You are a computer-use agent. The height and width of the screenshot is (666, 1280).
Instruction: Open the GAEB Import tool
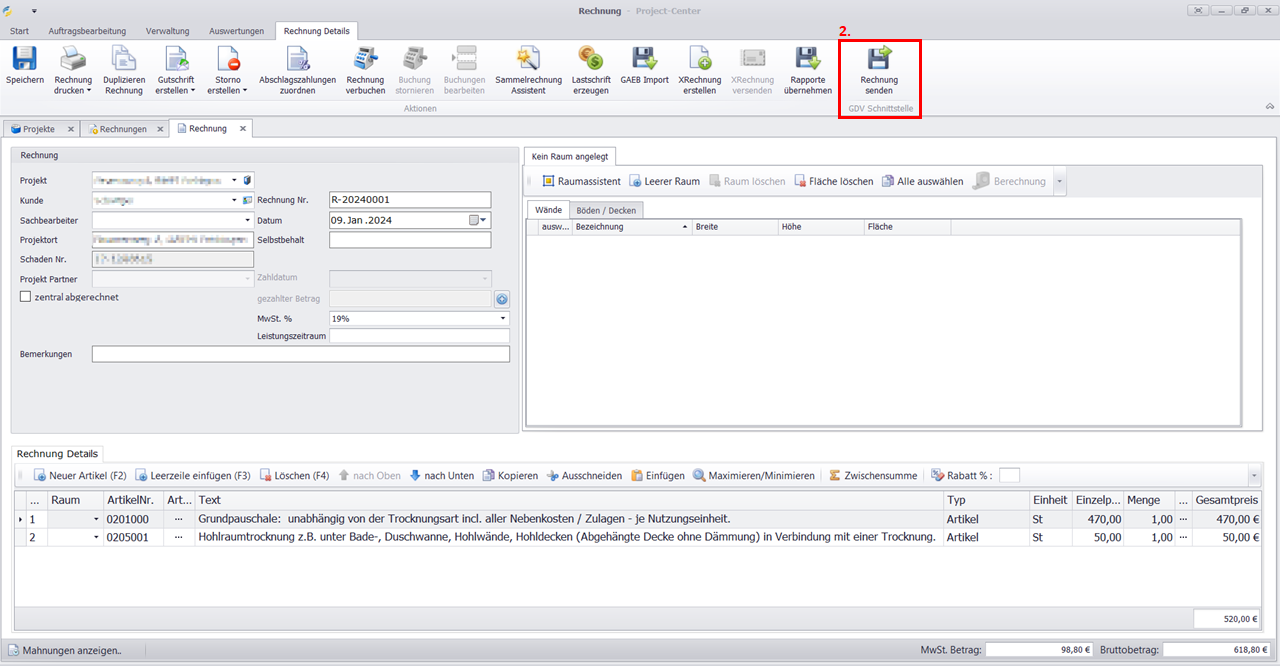pos(644,58)
